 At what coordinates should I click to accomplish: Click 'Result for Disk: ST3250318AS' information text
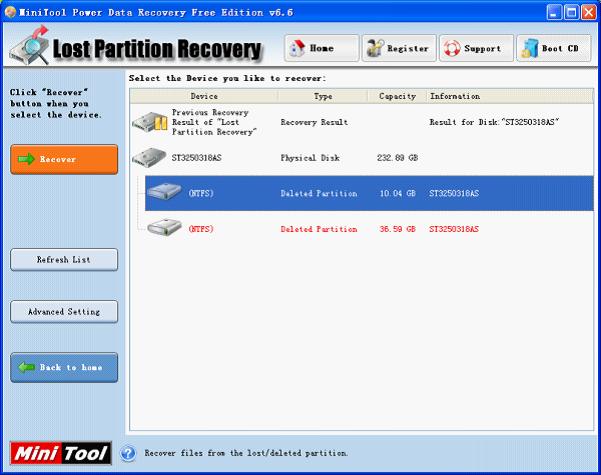[494, 122]
